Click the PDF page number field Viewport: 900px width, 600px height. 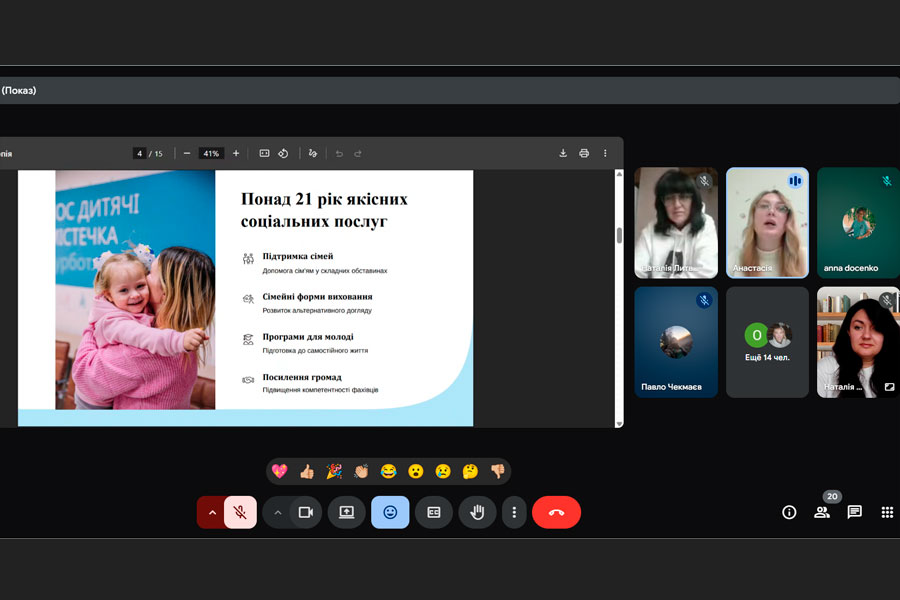pos(140,153)
